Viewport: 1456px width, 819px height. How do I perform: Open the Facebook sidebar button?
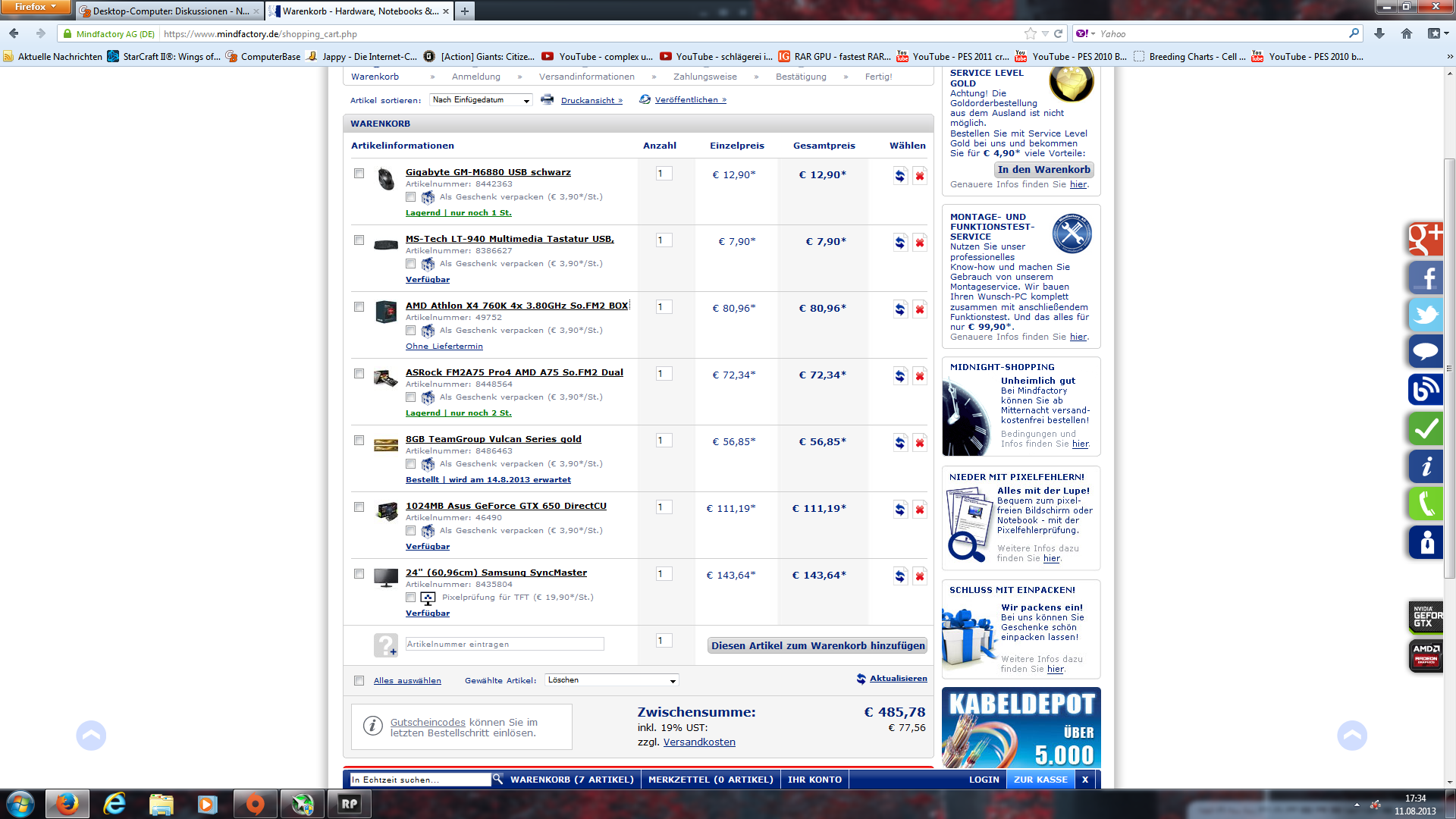pyautogui.click(x=1426, y=278)
